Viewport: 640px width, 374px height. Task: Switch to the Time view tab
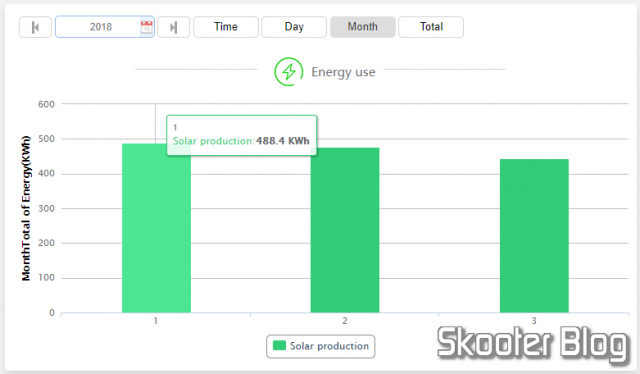226,27
